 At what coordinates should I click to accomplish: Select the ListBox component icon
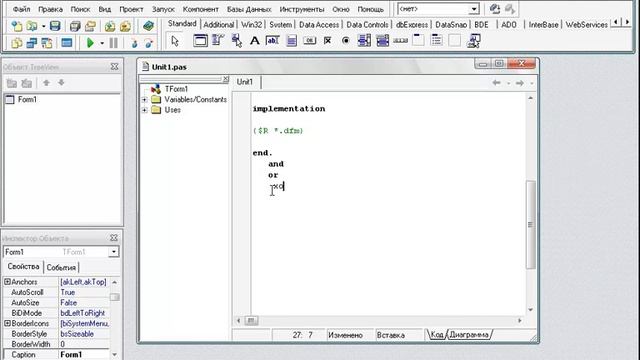(364, 40)
